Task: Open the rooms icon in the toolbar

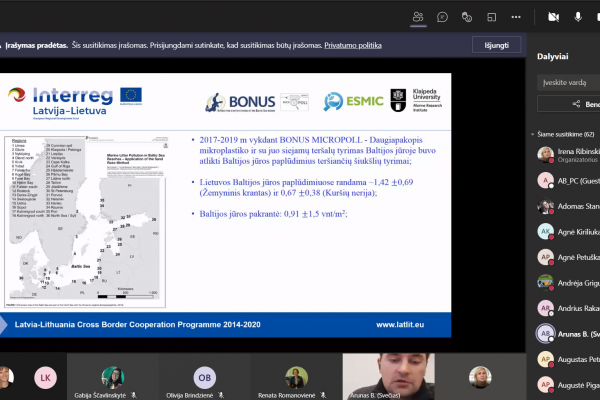Action: click(491, 17)
